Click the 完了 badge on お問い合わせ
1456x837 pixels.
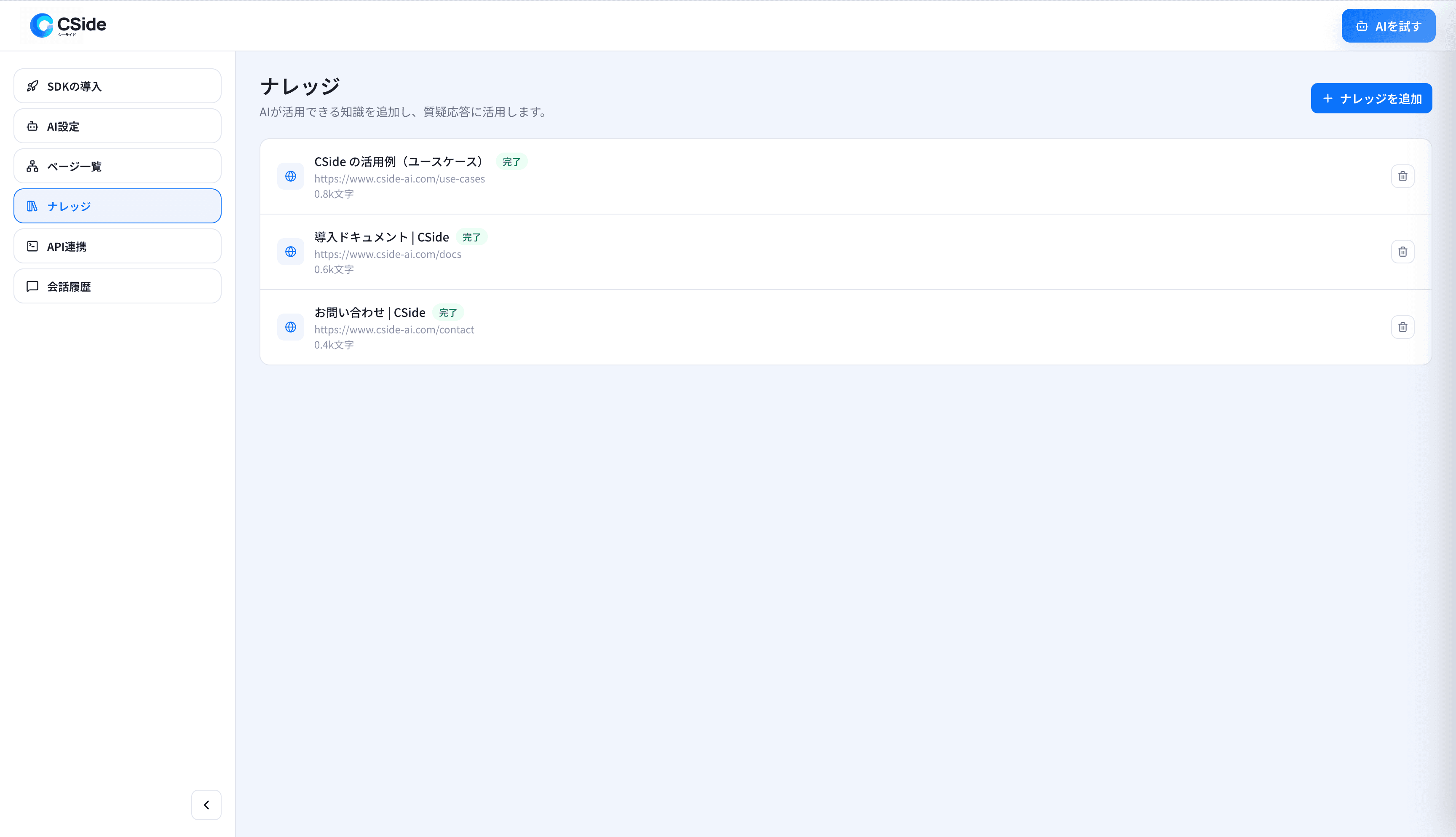click(x=448, y=313)
